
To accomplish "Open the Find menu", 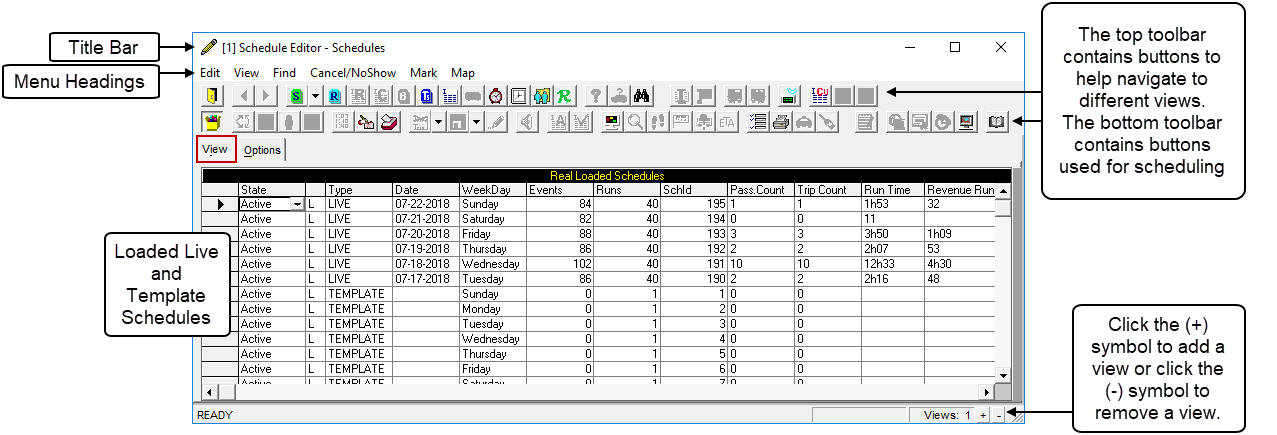I will pos(284,73).
